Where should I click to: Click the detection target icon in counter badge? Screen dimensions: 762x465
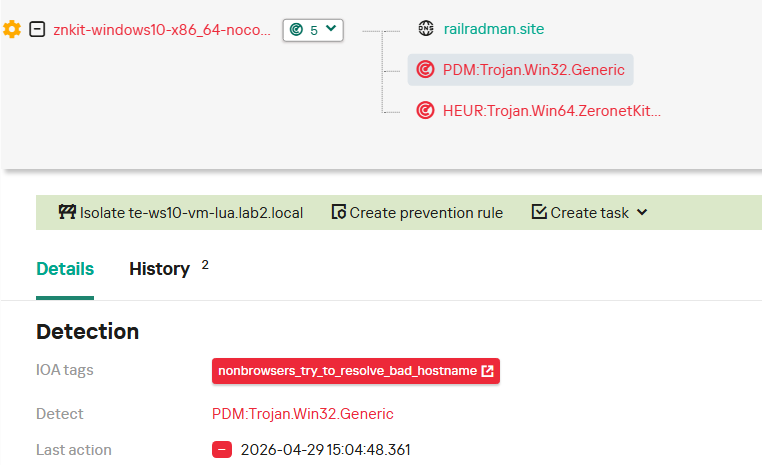point(296,30)
